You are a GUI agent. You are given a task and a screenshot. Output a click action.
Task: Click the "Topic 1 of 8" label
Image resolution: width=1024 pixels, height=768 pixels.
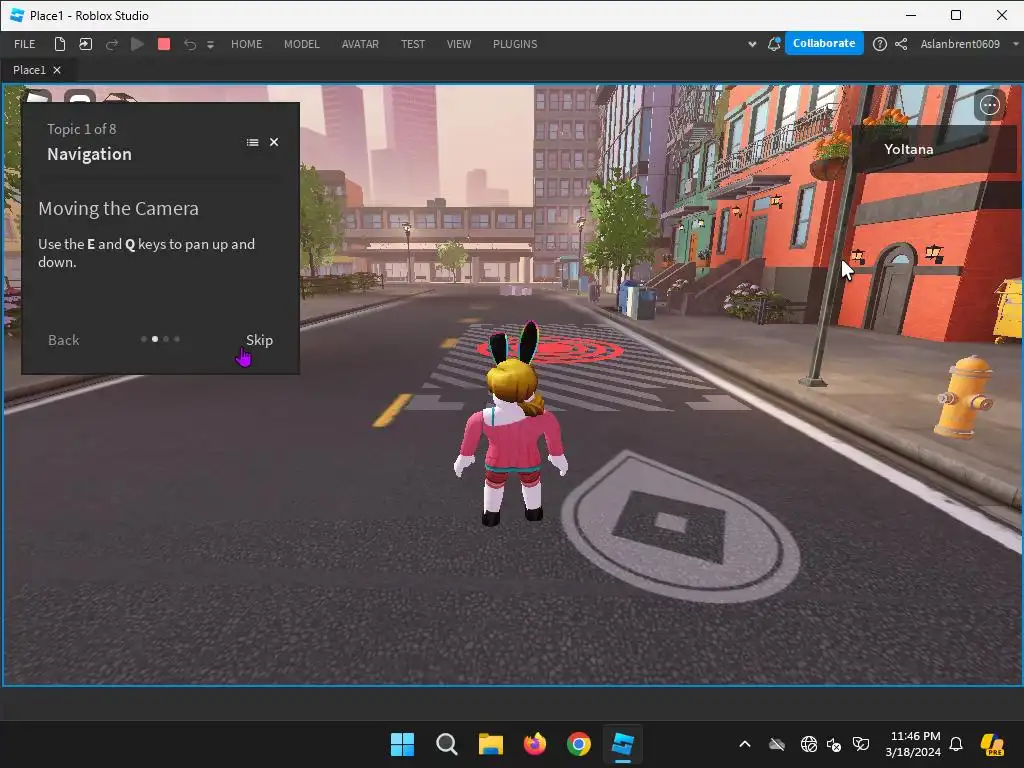pyautogui.click(x=82, y=129)
